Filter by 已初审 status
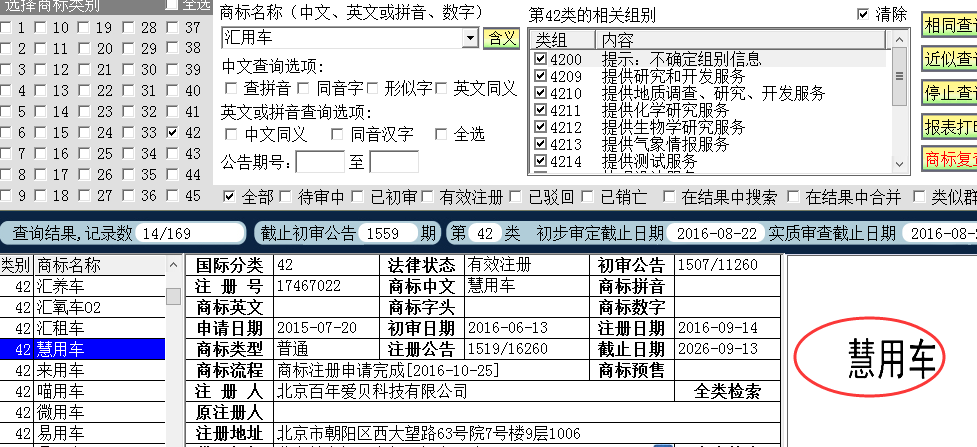 click(x=358, y=197)
